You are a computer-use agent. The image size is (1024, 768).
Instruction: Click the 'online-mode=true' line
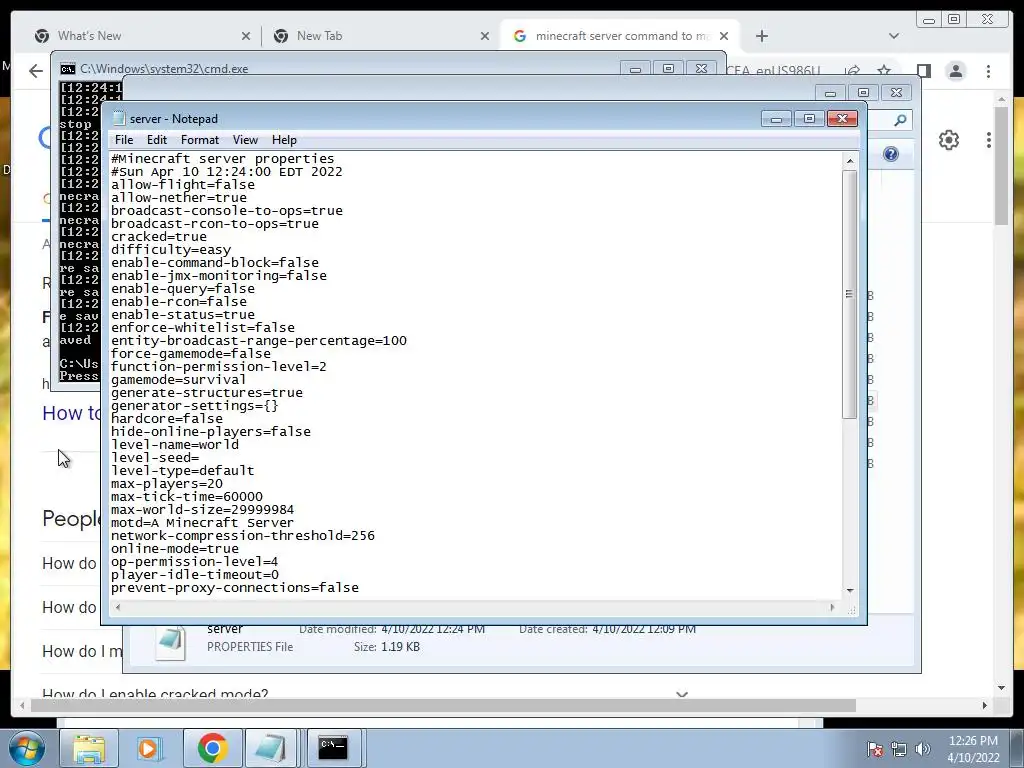tap(174, 549)
